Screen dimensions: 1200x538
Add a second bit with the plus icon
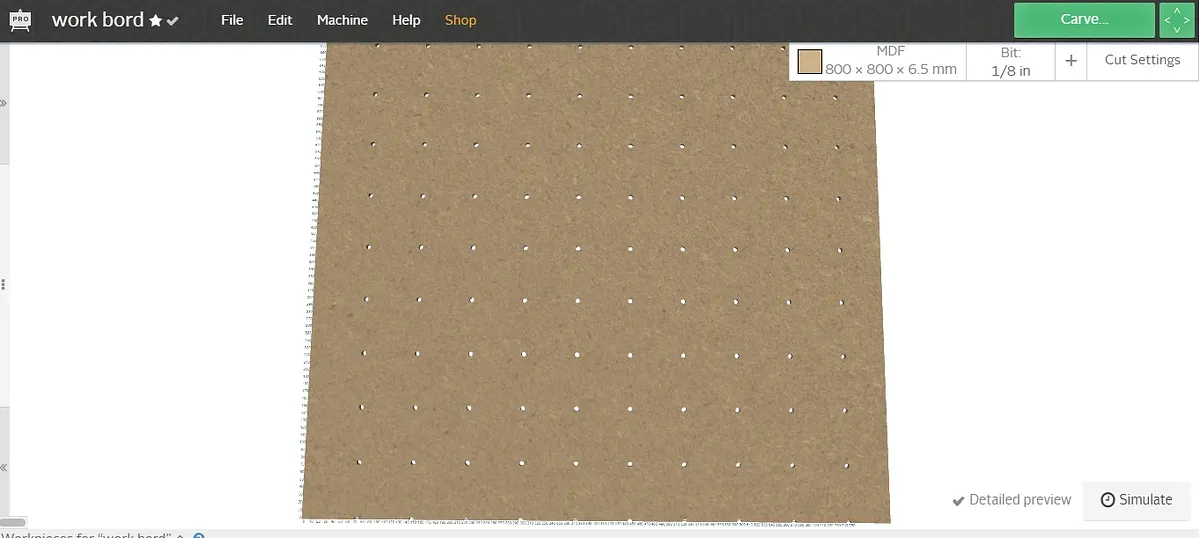[1071, 61]
